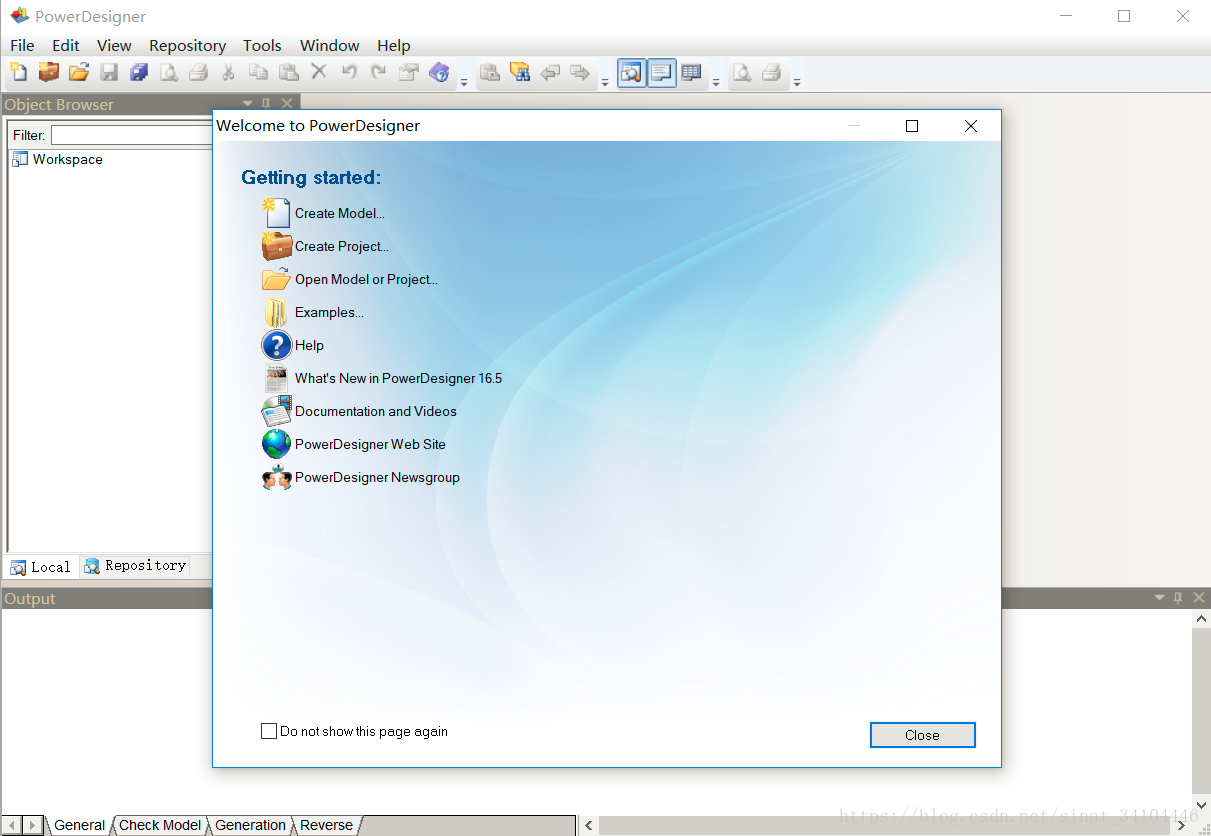The width and height of the screenshot is (1211, 836).
Task: Open the Output panel dropdown arrow
Action: (x=1160, y=597)
